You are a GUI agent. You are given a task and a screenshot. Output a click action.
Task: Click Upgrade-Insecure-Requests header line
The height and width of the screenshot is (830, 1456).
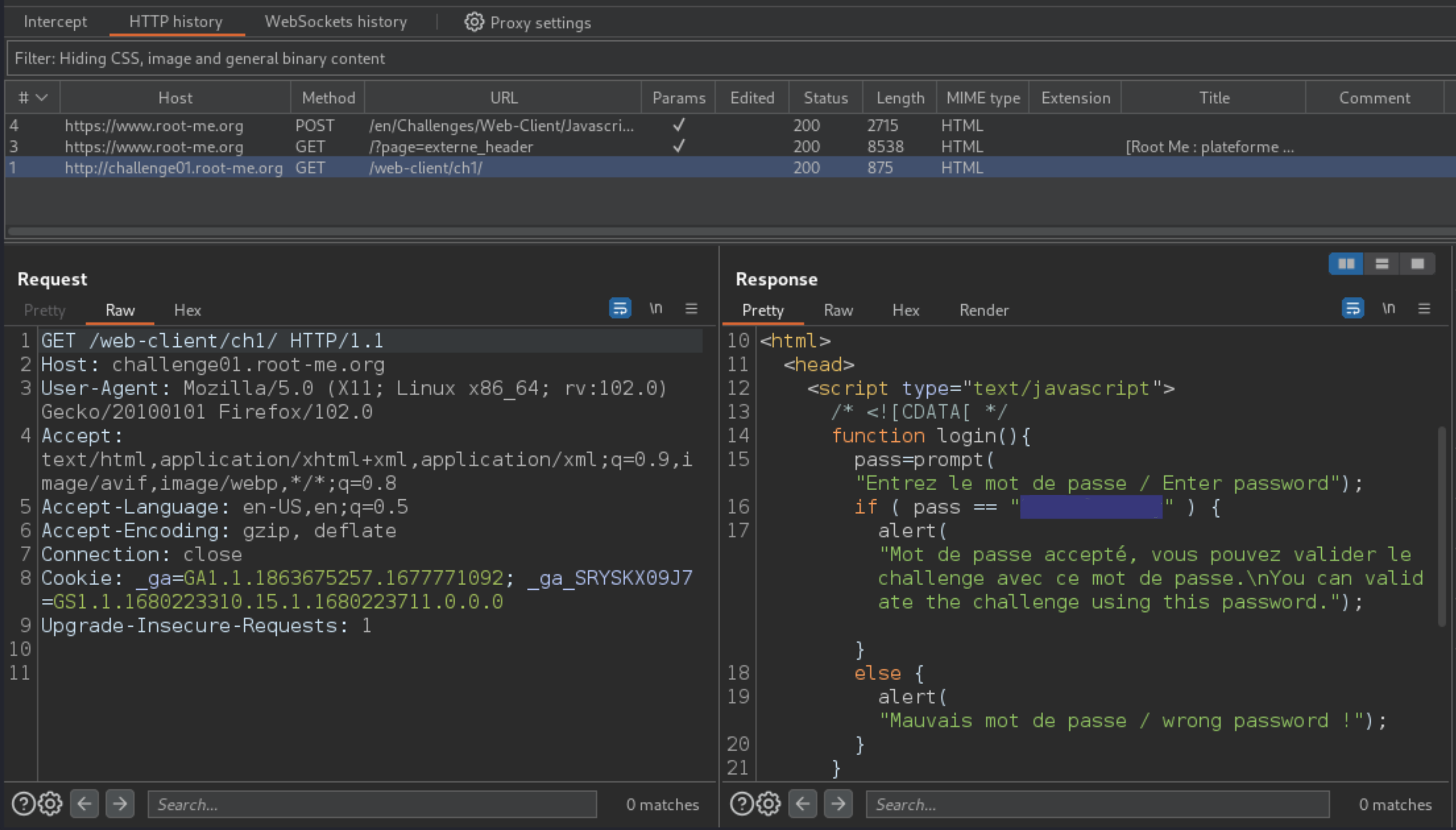[206, 626]
